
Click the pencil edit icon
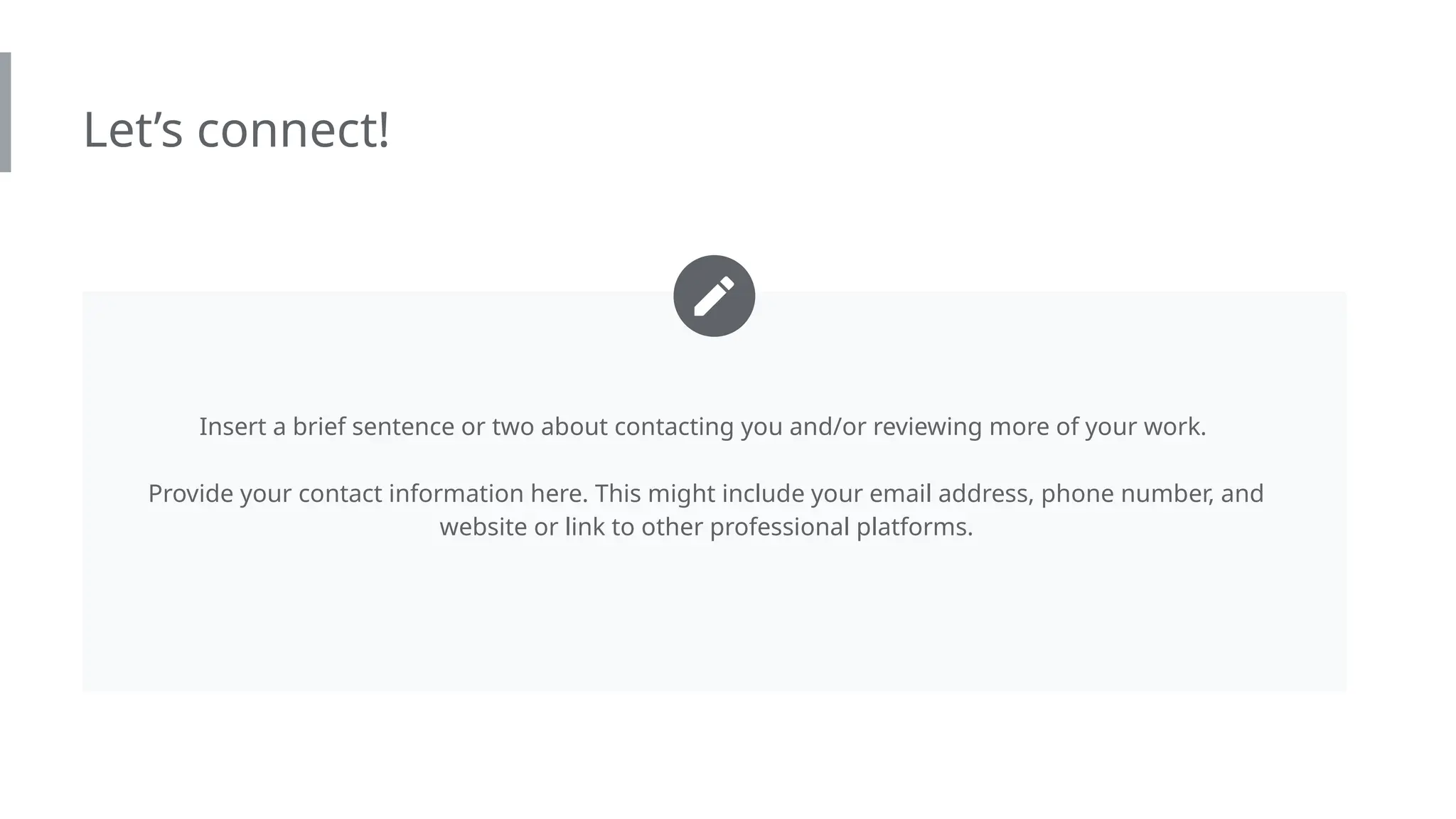coord(714,296)
